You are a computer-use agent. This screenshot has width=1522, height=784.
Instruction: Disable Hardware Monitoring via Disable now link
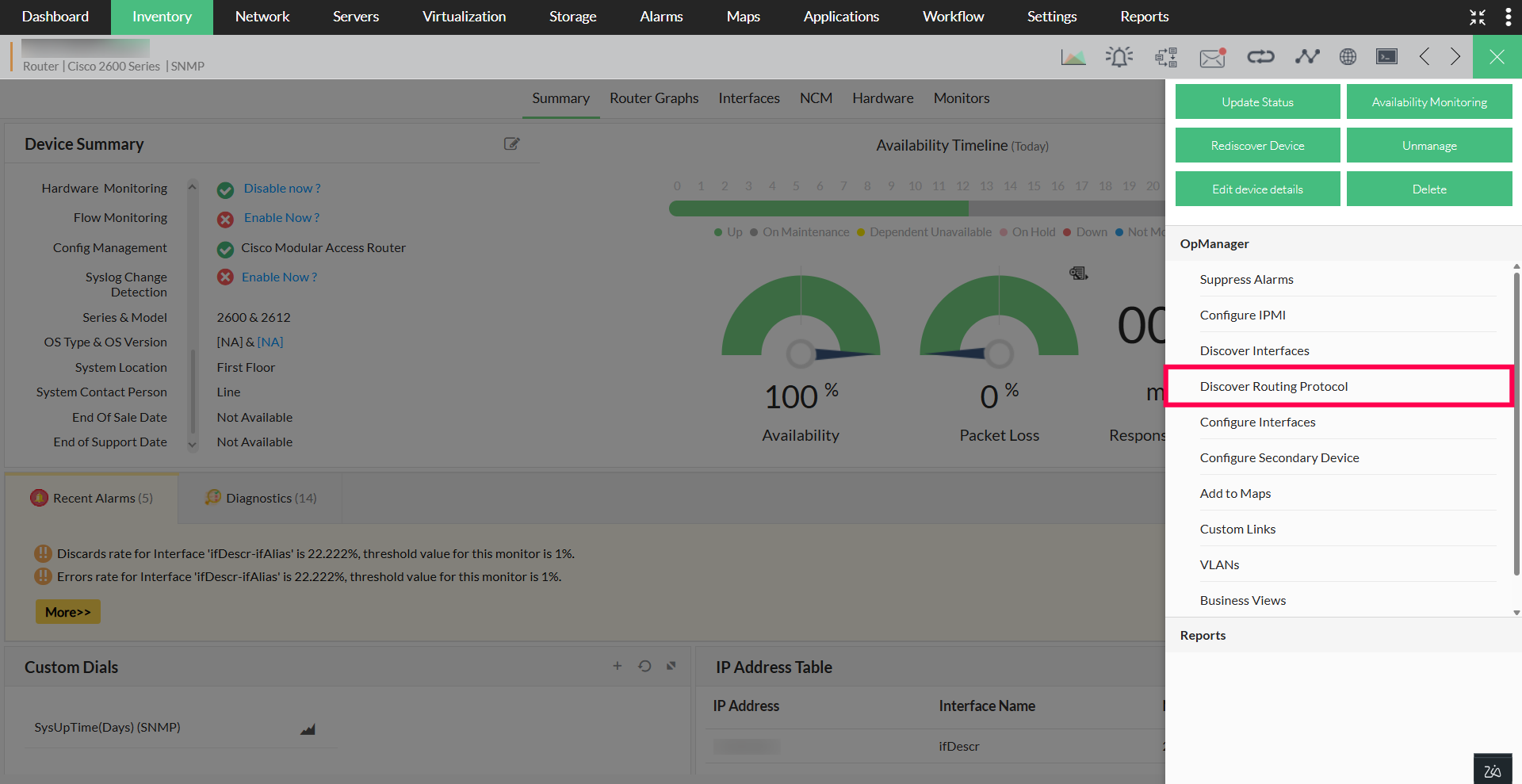point(281,189)
